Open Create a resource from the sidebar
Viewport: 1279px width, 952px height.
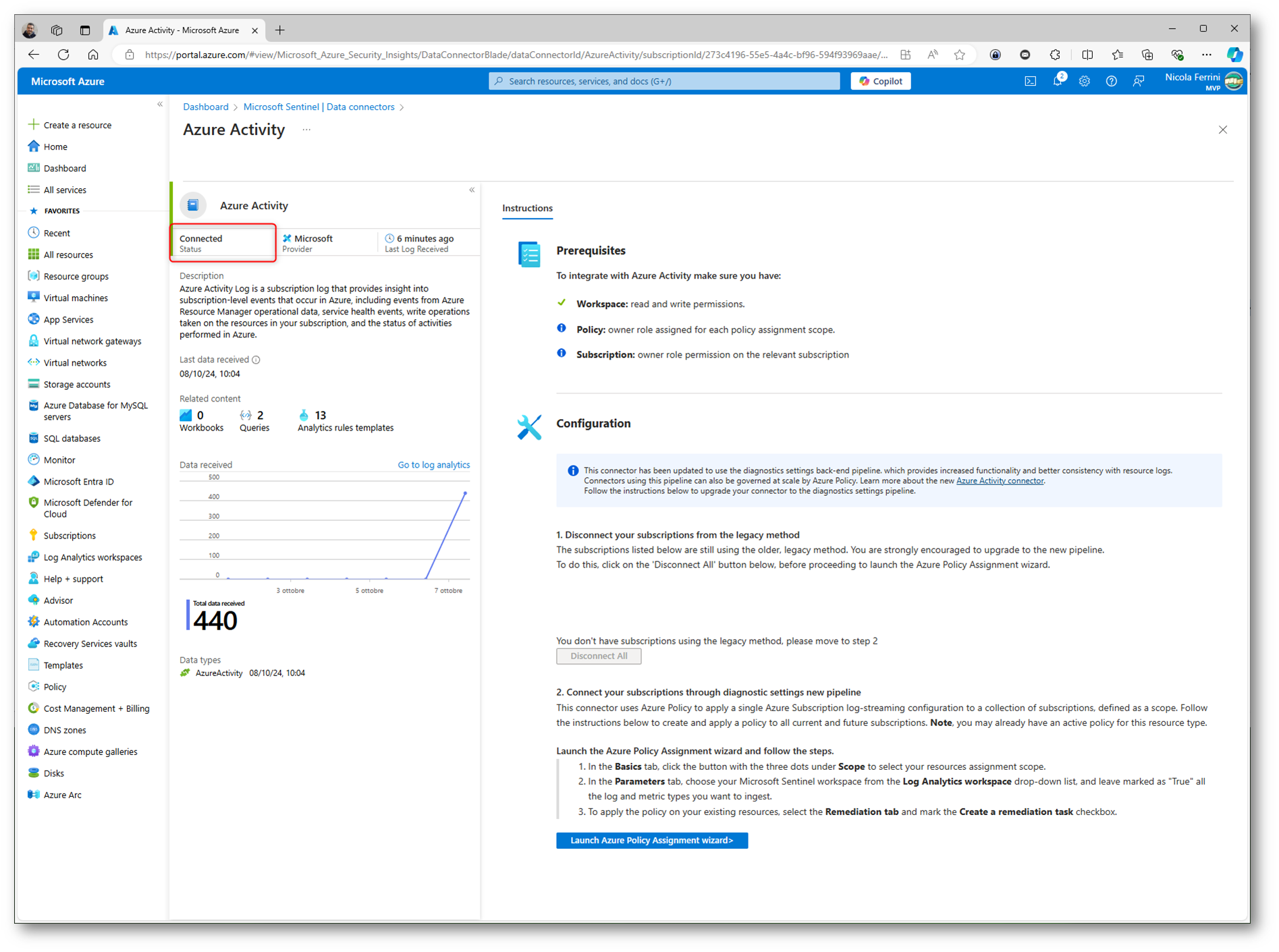coord(70,125)
